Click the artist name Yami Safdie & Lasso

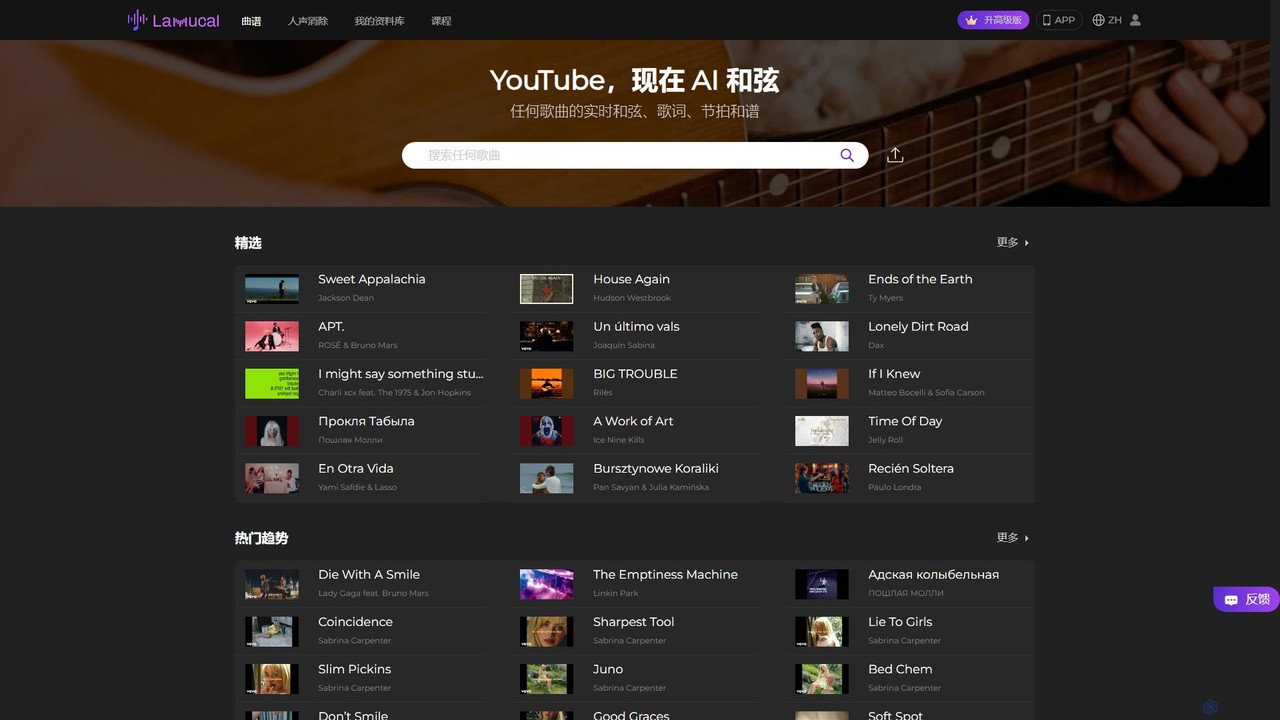[x=357, y=487]
